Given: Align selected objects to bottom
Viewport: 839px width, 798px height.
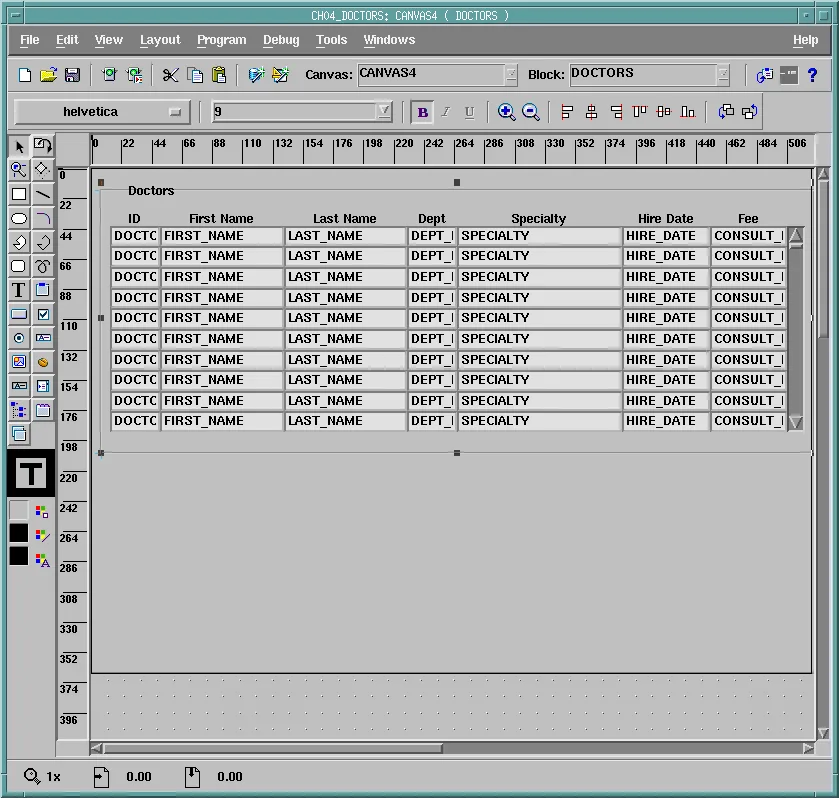Looking at the screenshot, I should tap(688, 112).
